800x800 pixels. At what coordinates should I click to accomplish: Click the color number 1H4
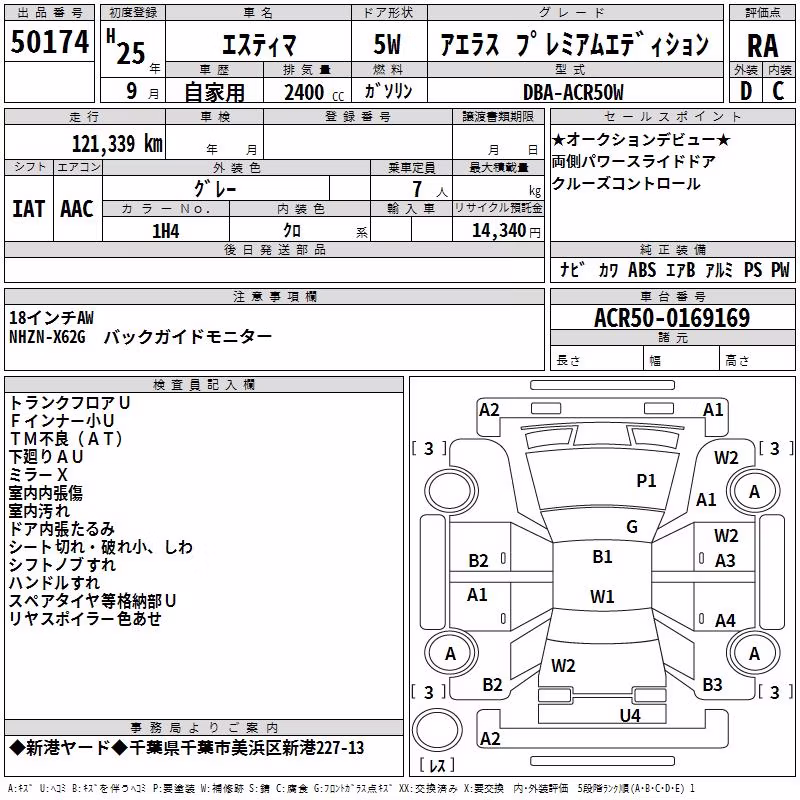165,231
